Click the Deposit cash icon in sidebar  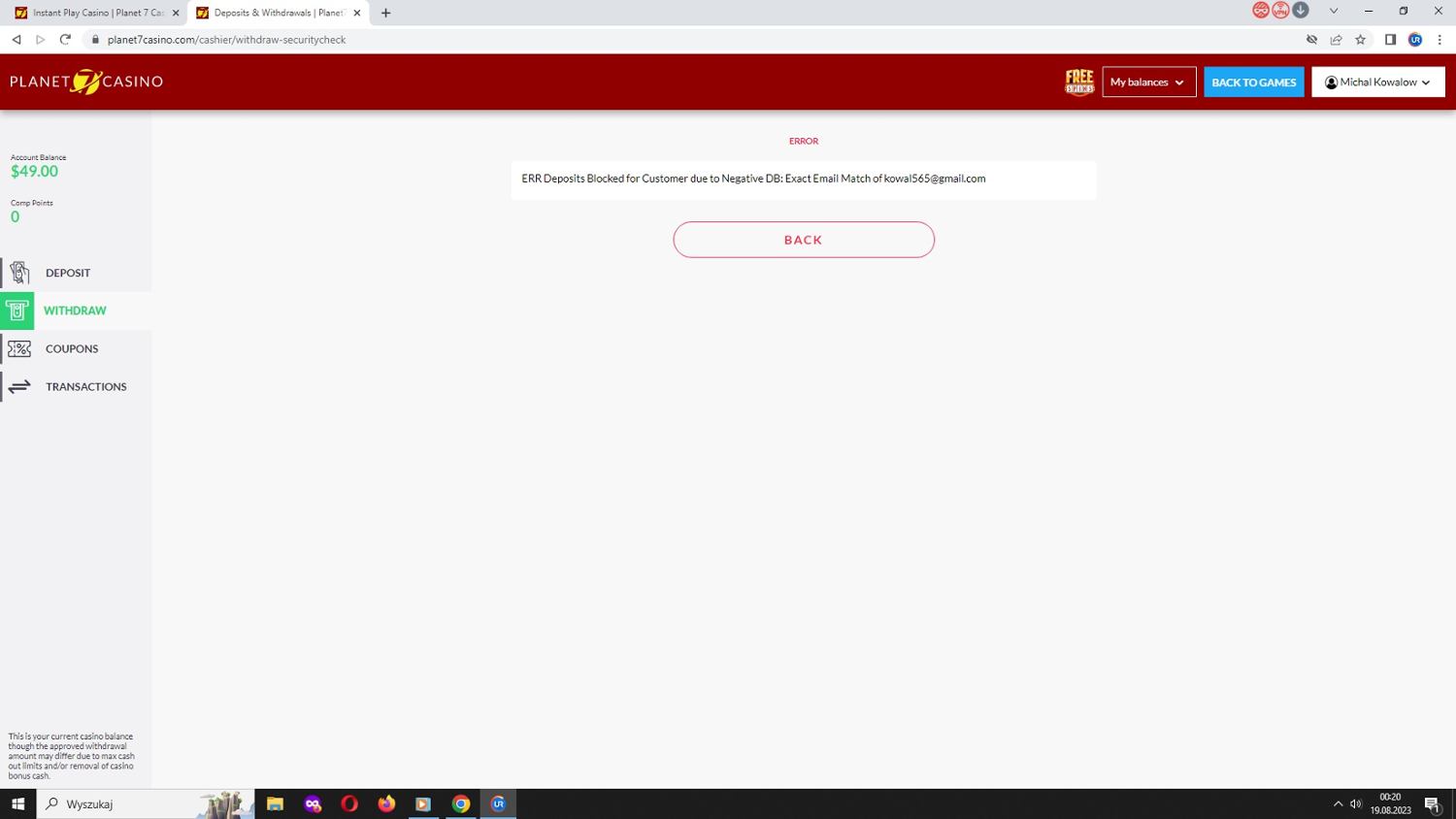point(19,273)
